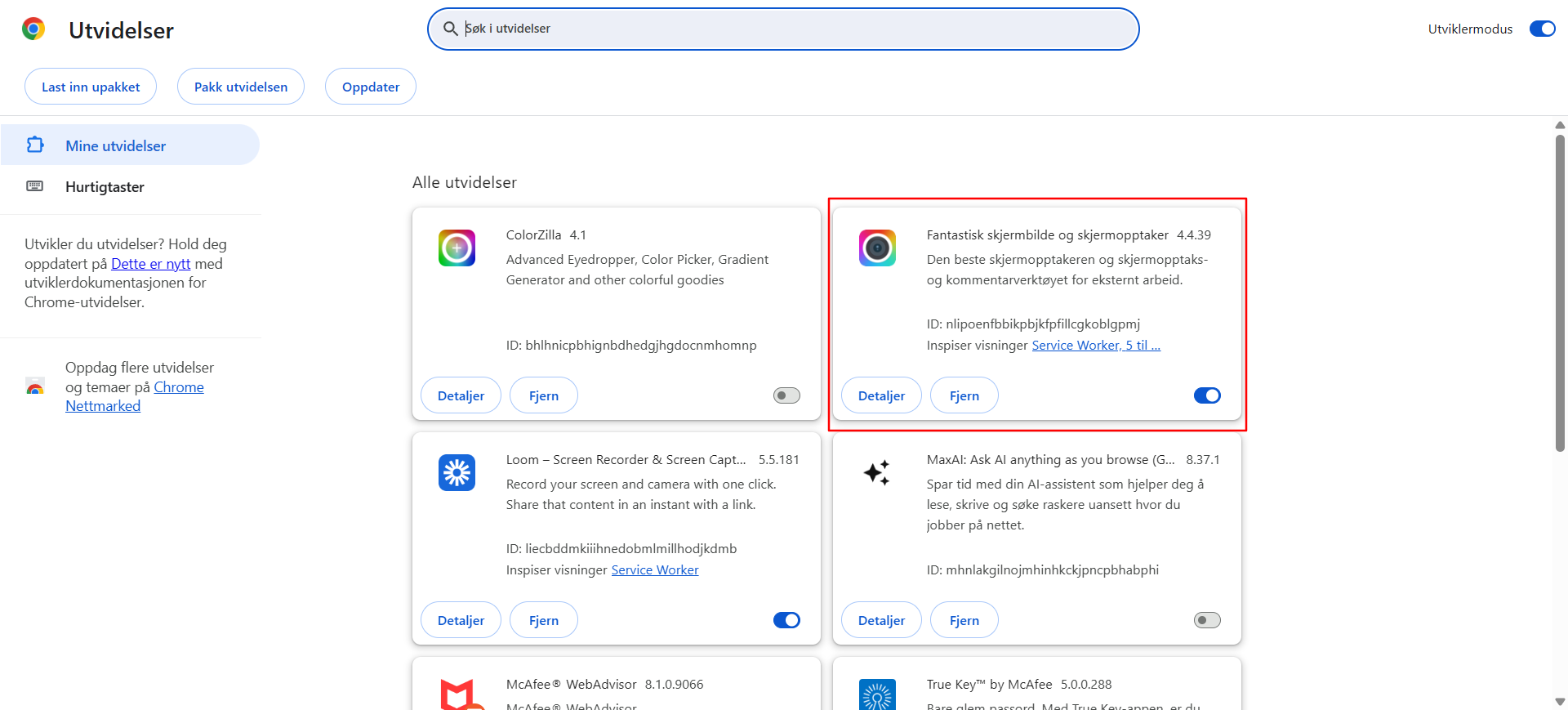1568x710 pixels.
Task: Turn off Utviklermodus toggle
Action: pyautogui.click(x=1542, y=29)
